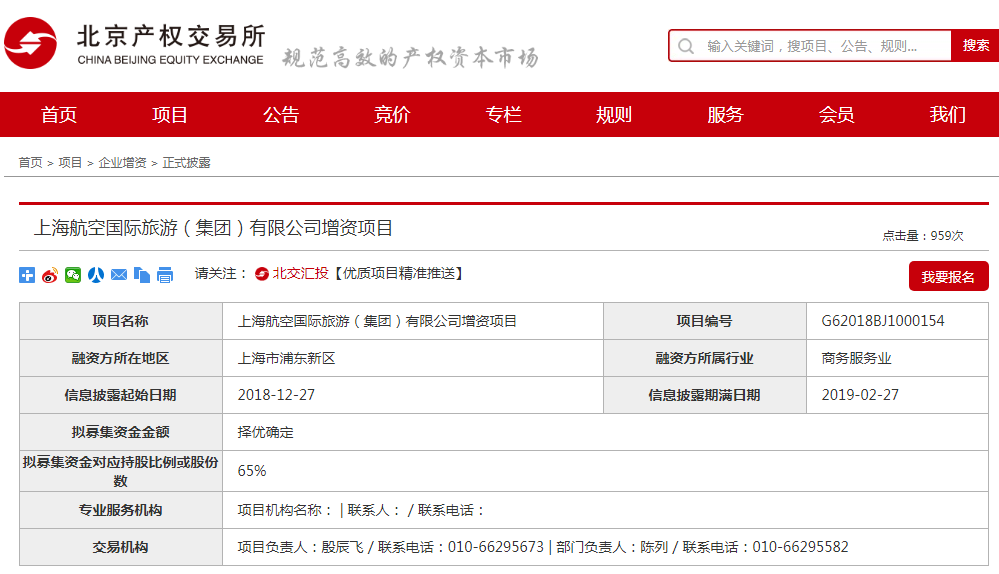Viewport: 999px width, 574px height.
Task: Open the 专栏 menu item
Action: (x=503, y=115)
